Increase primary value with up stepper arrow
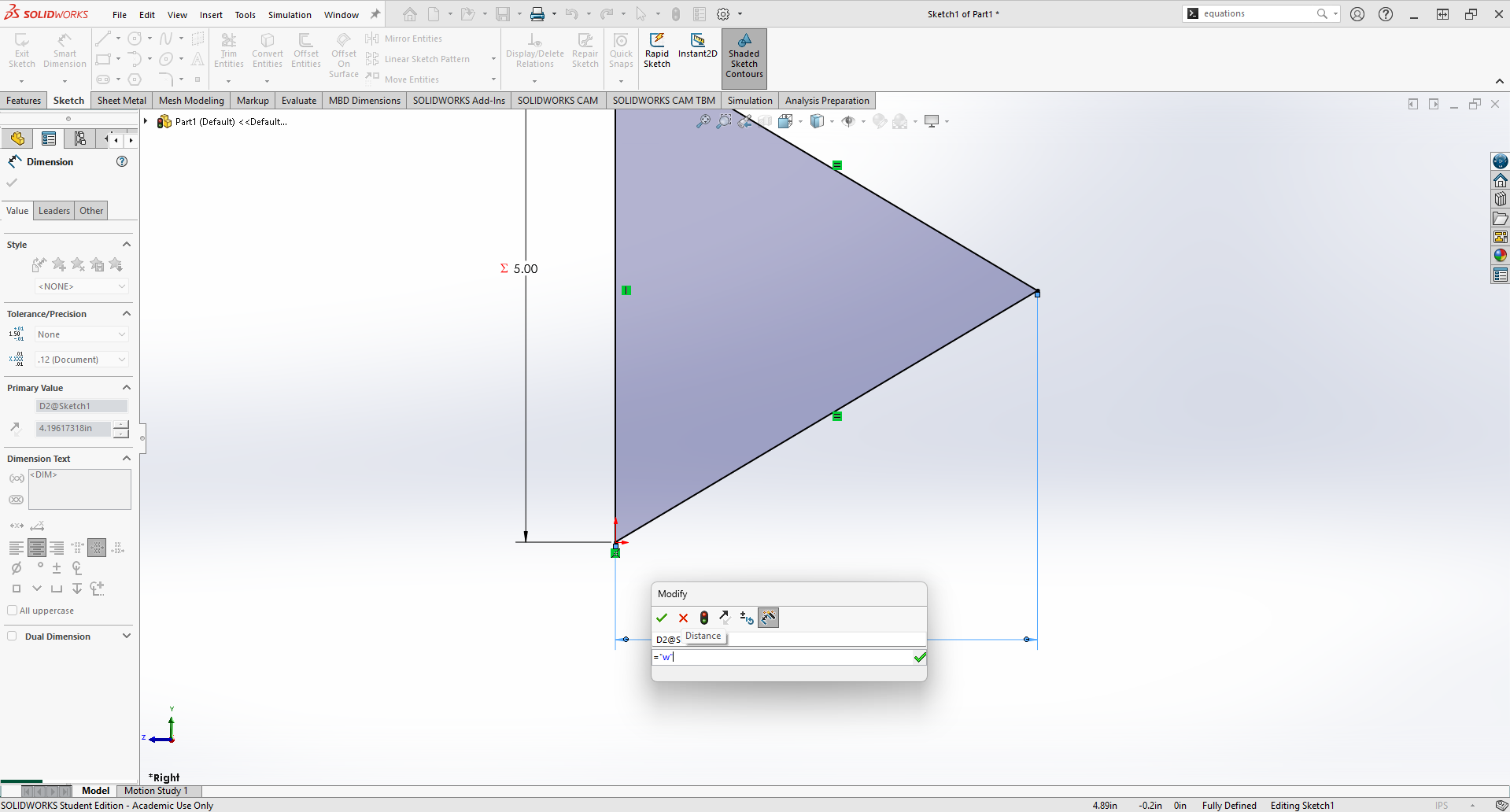1510x812 pixels. pos(120,424)
